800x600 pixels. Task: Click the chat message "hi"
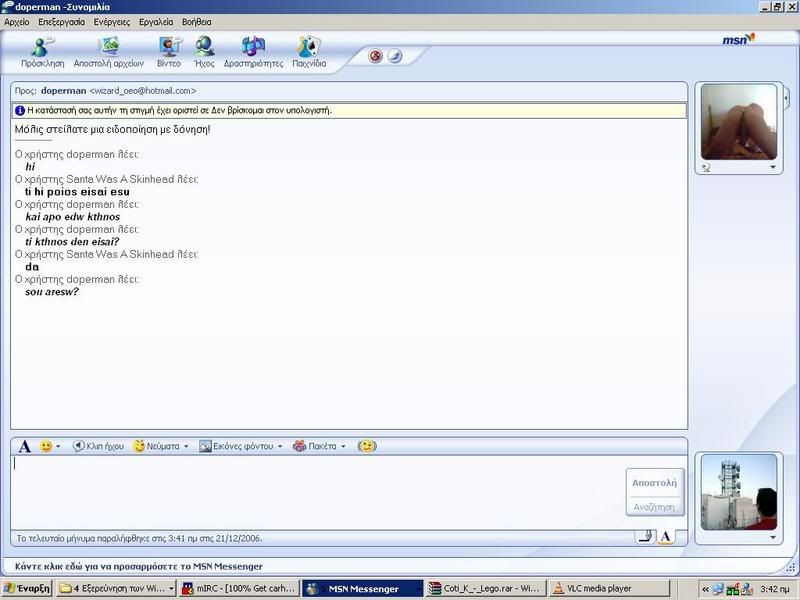click(x=30, y=167)
